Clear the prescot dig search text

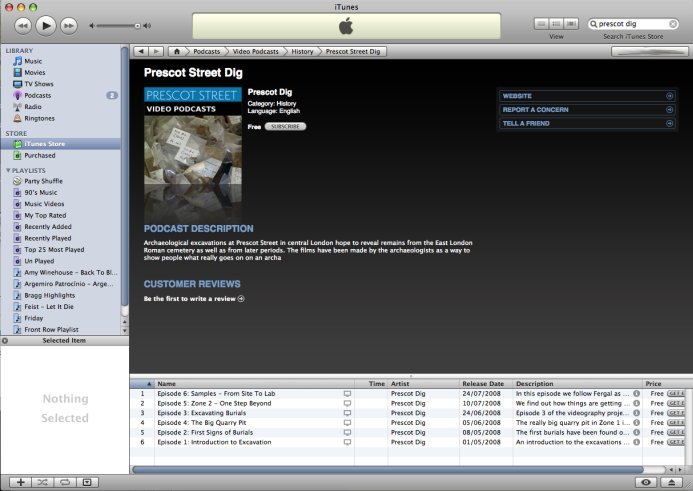point(673,24)
